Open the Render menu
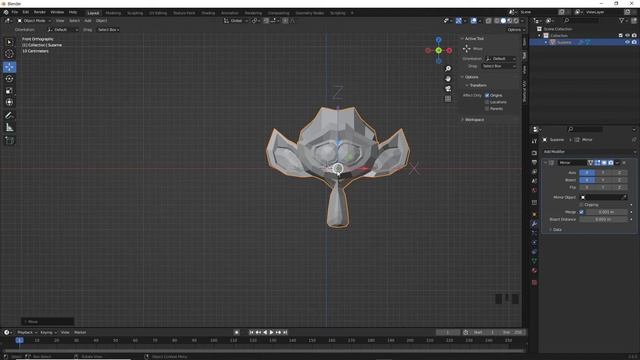The width and height of the screenshot is (640, 360). (40, 12)
